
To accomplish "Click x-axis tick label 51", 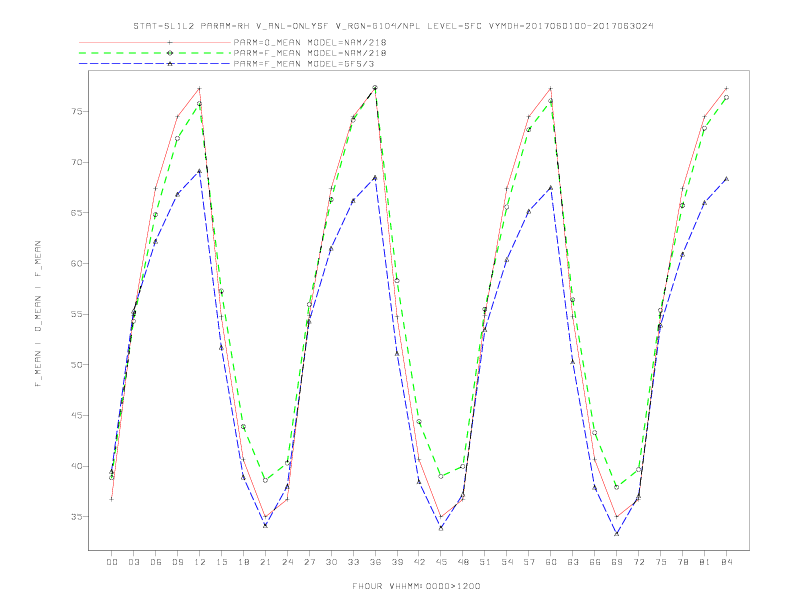I will 485,562.
